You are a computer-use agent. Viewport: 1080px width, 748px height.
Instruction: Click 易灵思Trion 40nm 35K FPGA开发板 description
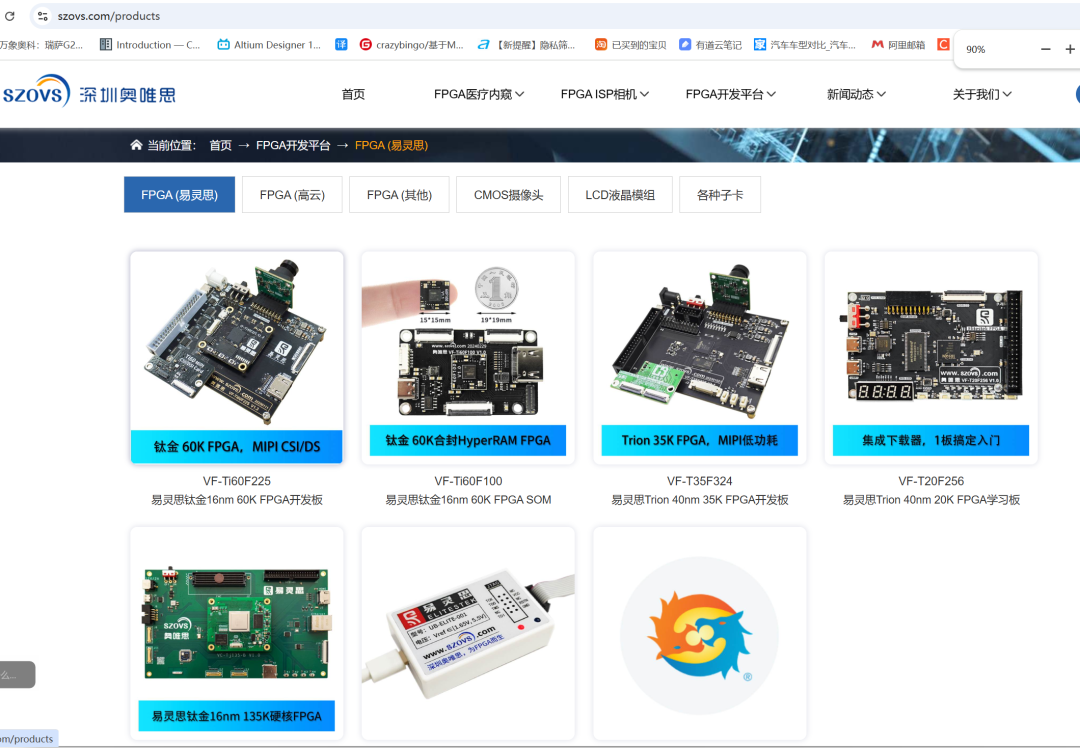pos(700,499)
